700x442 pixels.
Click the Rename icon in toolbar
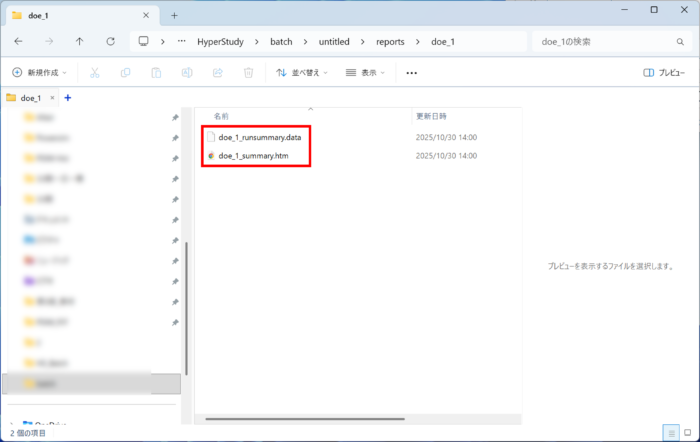187,73
